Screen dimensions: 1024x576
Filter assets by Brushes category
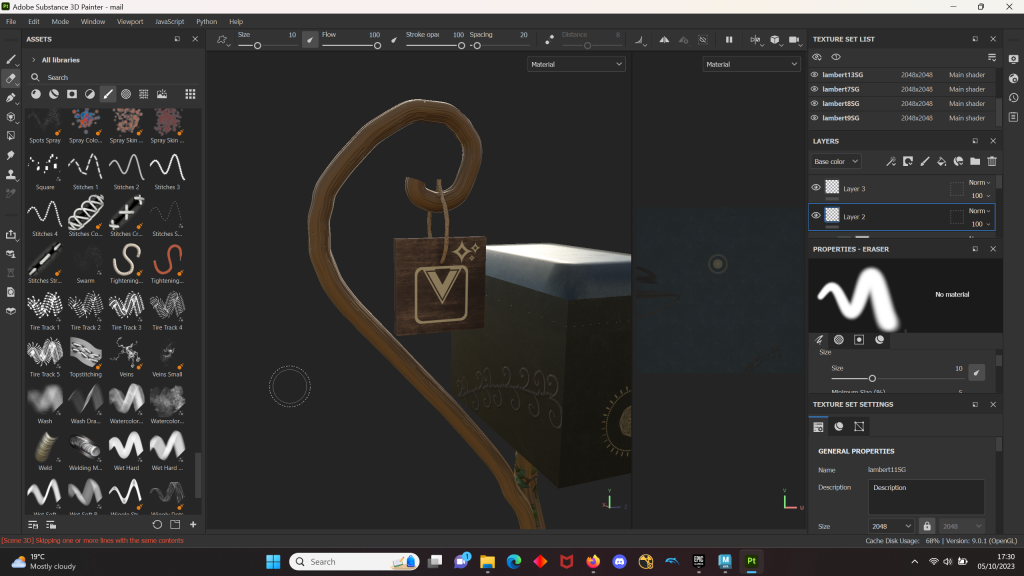[108, 94]
